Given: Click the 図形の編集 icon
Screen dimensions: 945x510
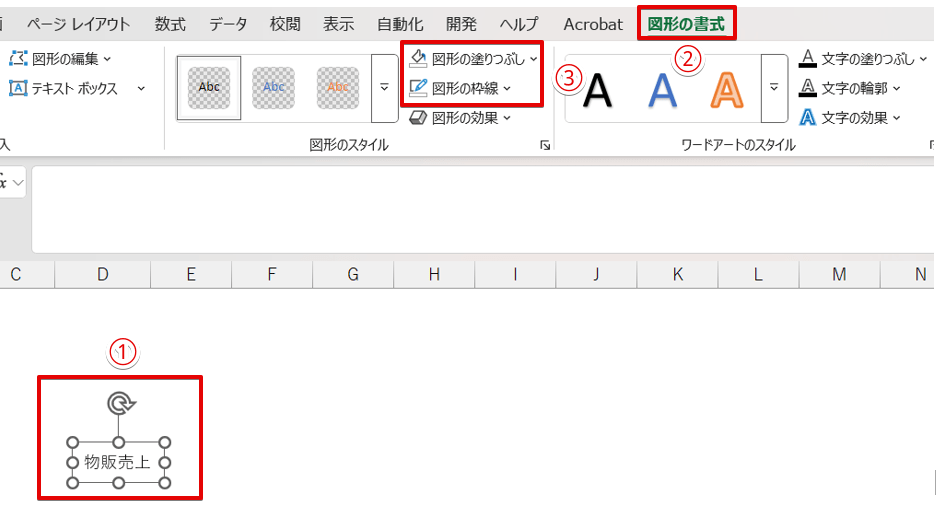Looking at the screenshot, I should tap(18, 59).
